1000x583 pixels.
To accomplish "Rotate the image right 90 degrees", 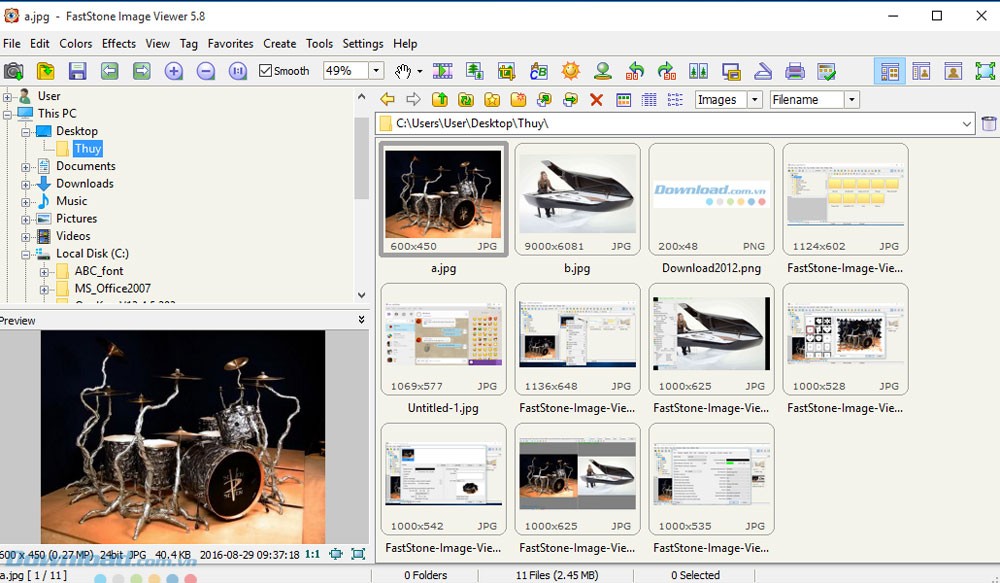I will pos(667,70).
